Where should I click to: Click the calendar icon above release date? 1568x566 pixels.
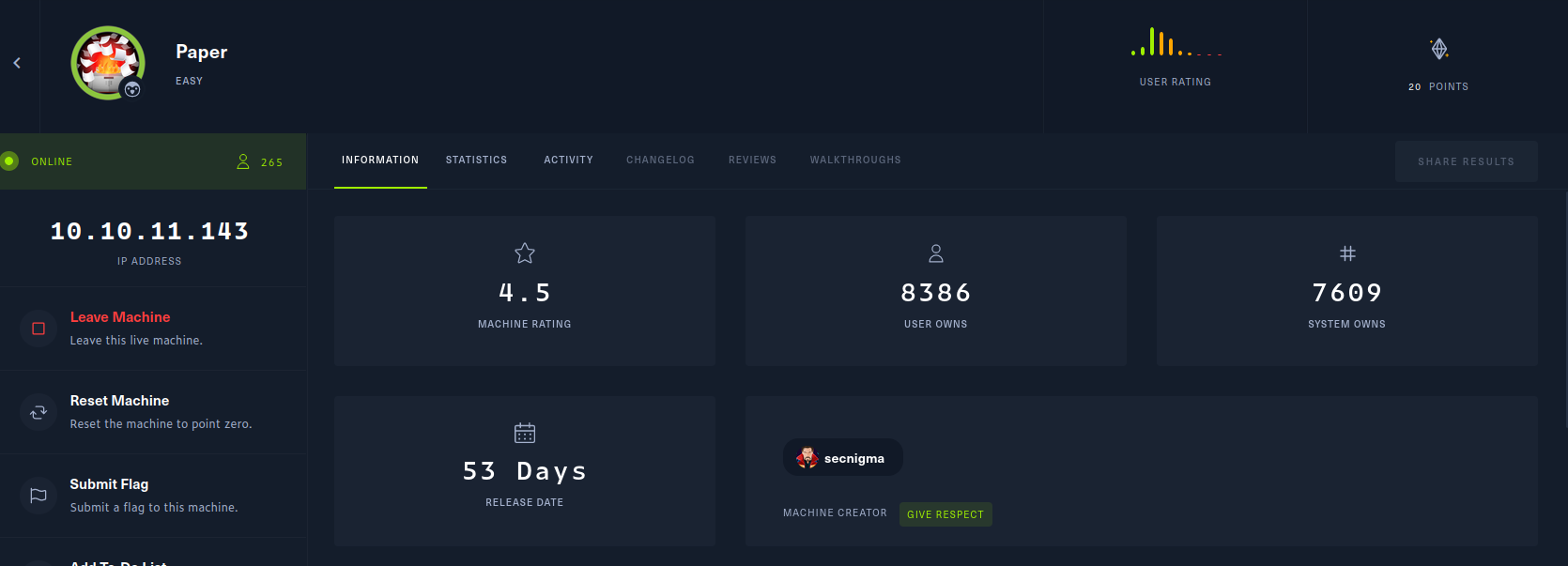tap(525, 433)
